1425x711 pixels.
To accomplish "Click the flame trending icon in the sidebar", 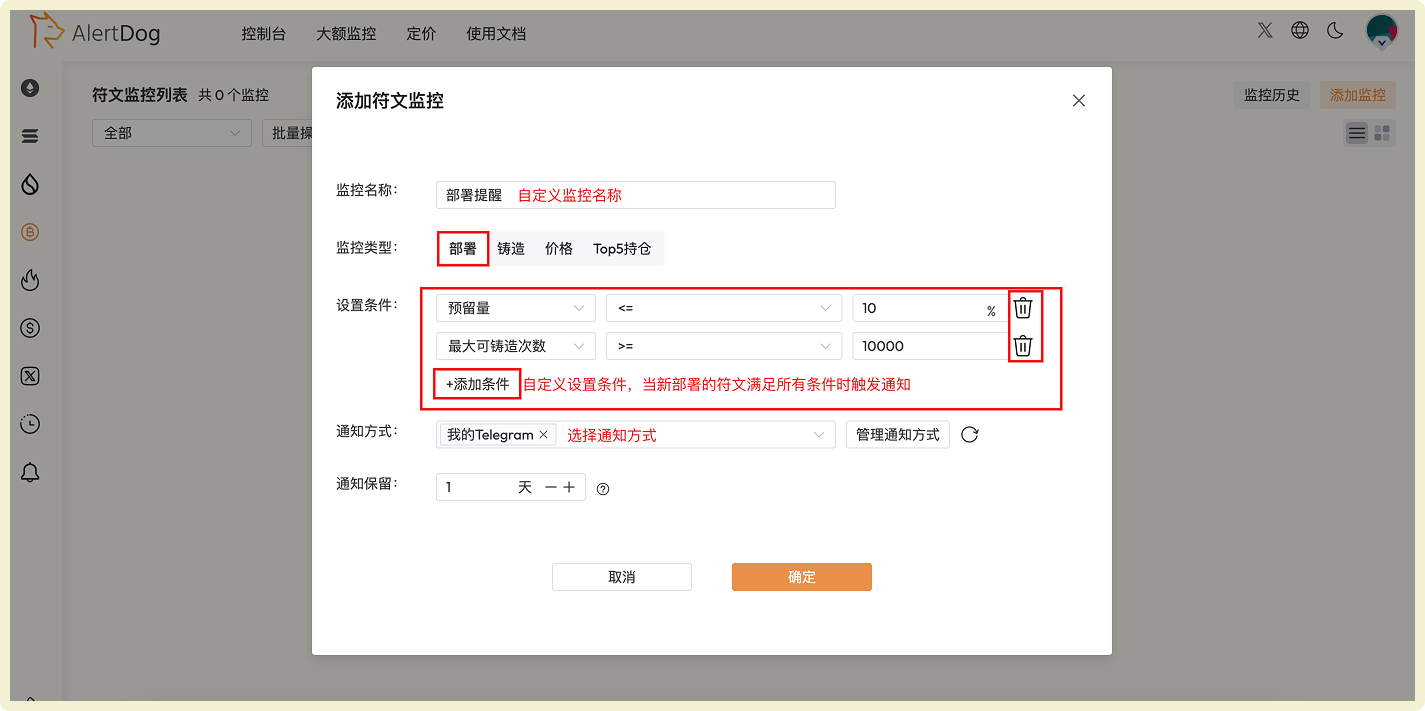I will point(30,280).
